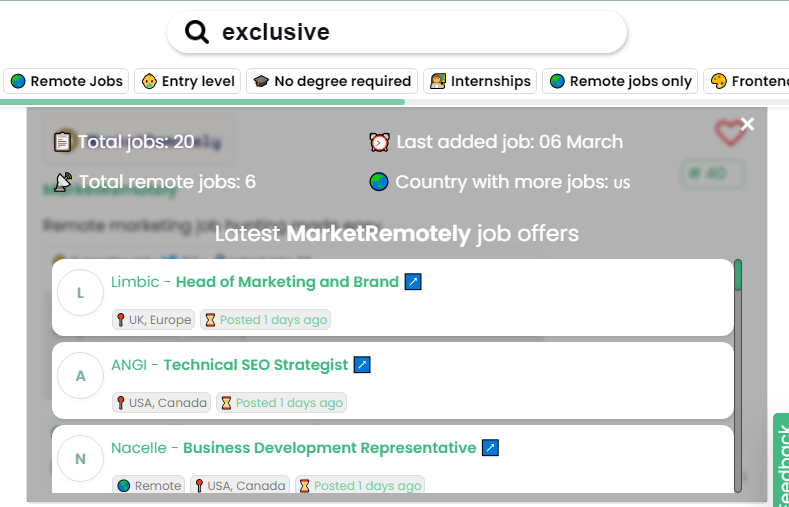
Task: Click the job list scrollbar
Action: [738, 380]
